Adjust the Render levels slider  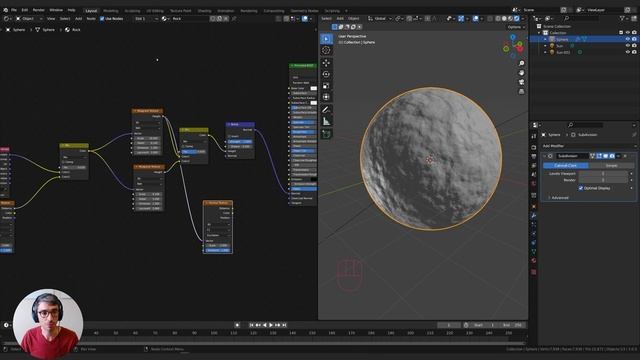pyautogui.click(x=603, y=180)
